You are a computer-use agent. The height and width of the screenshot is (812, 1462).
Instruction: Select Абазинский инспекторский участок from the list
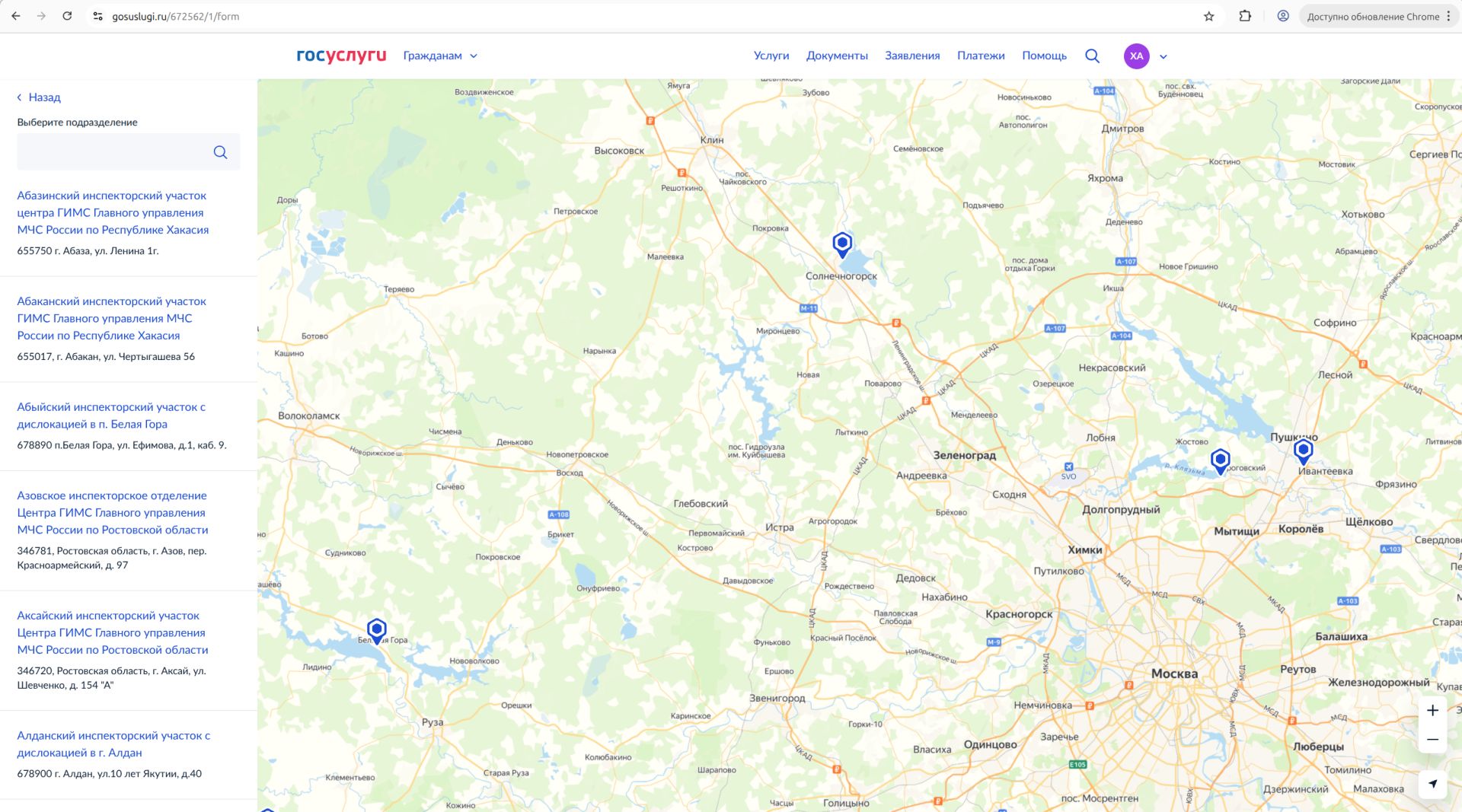113,212
